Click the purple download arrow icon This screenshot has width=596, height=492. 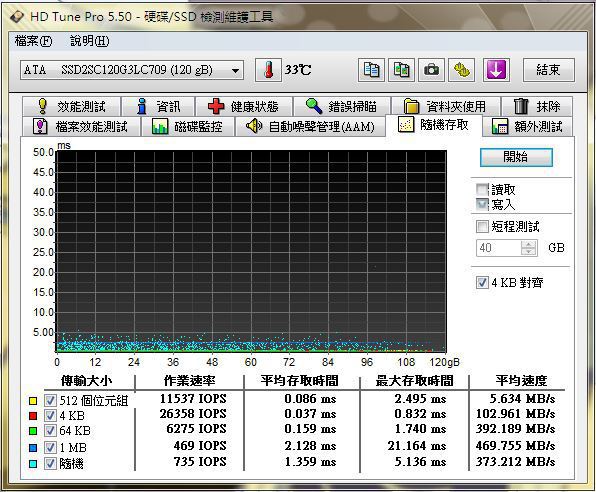click(496, 70)
